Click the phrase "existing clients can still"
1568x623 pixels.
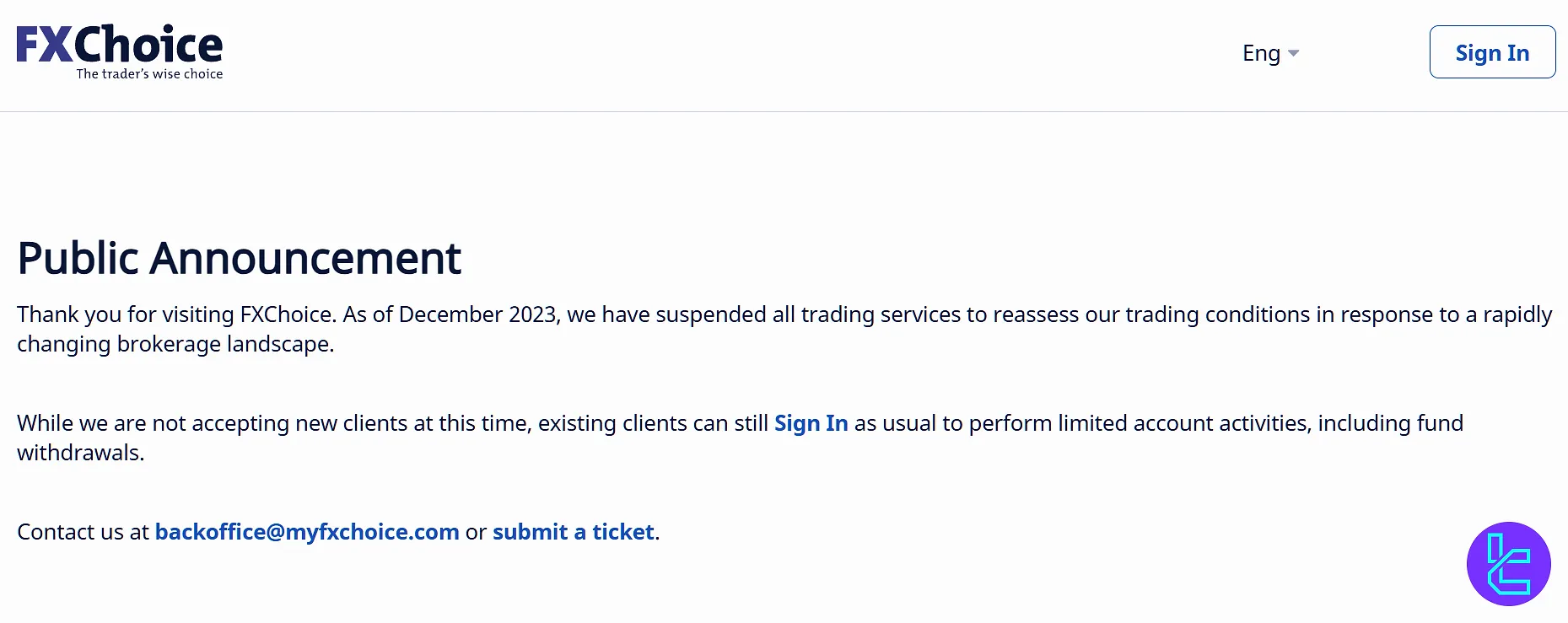pos(653,423)
